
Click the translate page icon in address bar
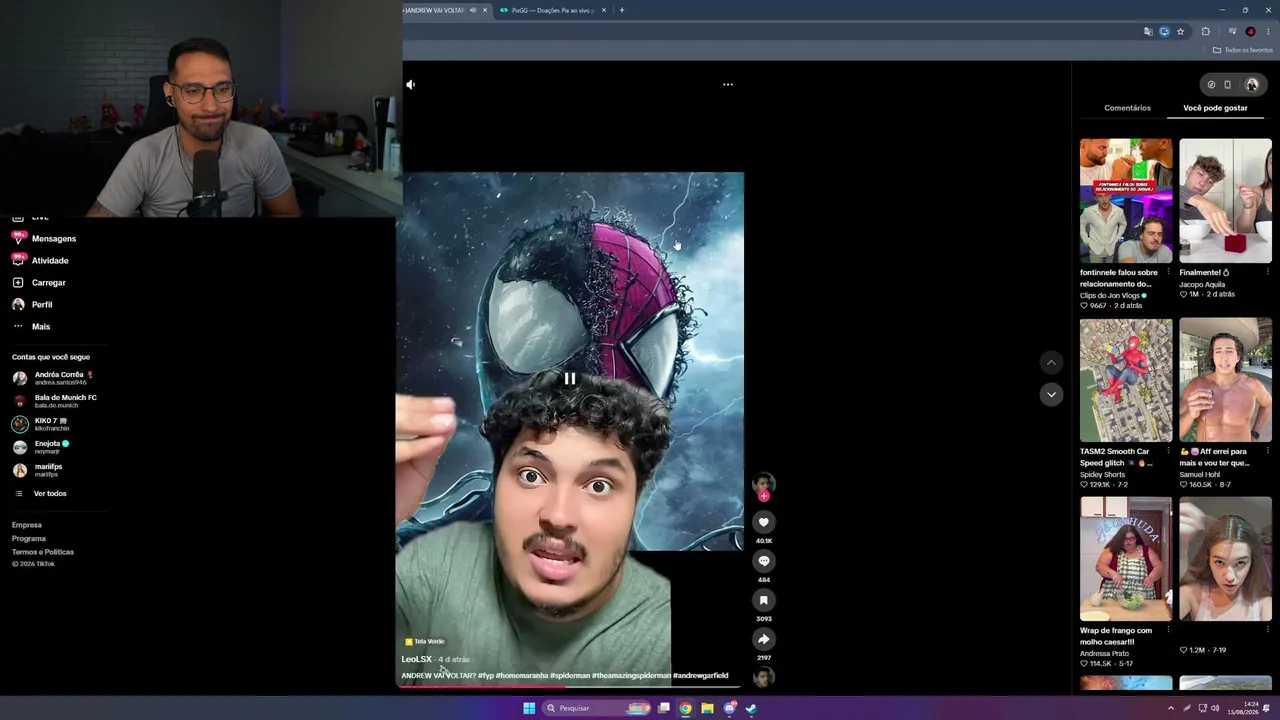pos(1148,32)
